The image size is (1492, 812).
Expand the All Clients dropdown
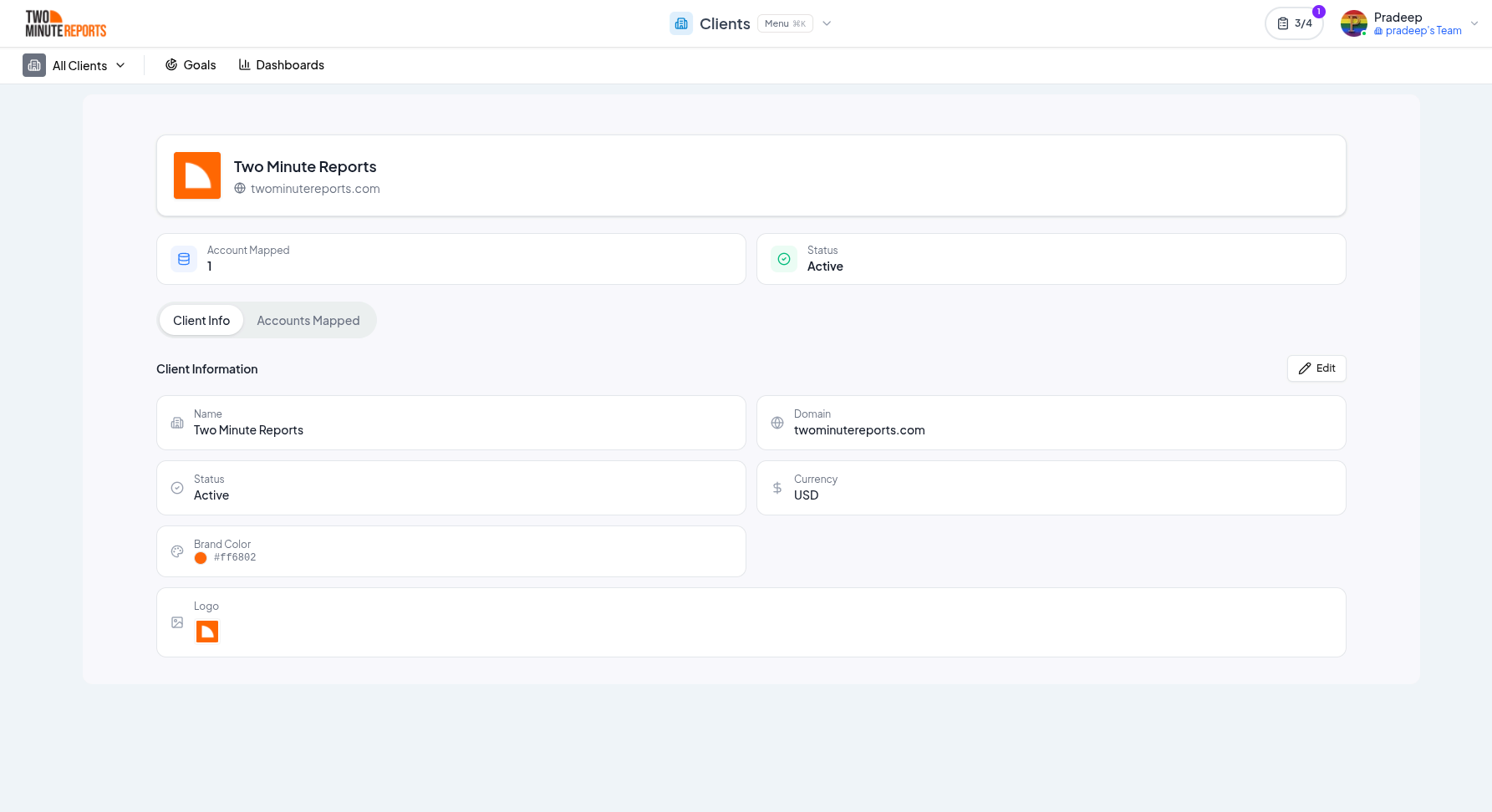(x=120, y=64)
